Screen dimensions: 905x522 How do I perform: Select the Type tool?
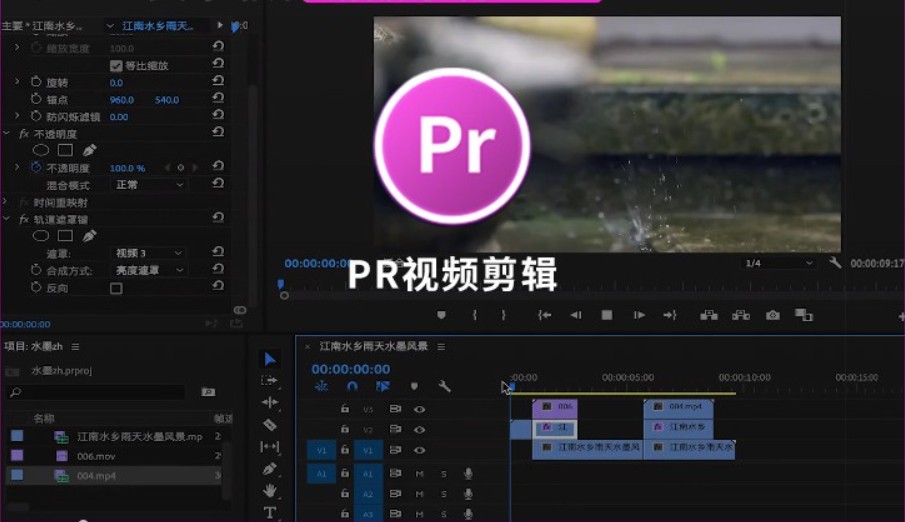(x=270, y=512)
